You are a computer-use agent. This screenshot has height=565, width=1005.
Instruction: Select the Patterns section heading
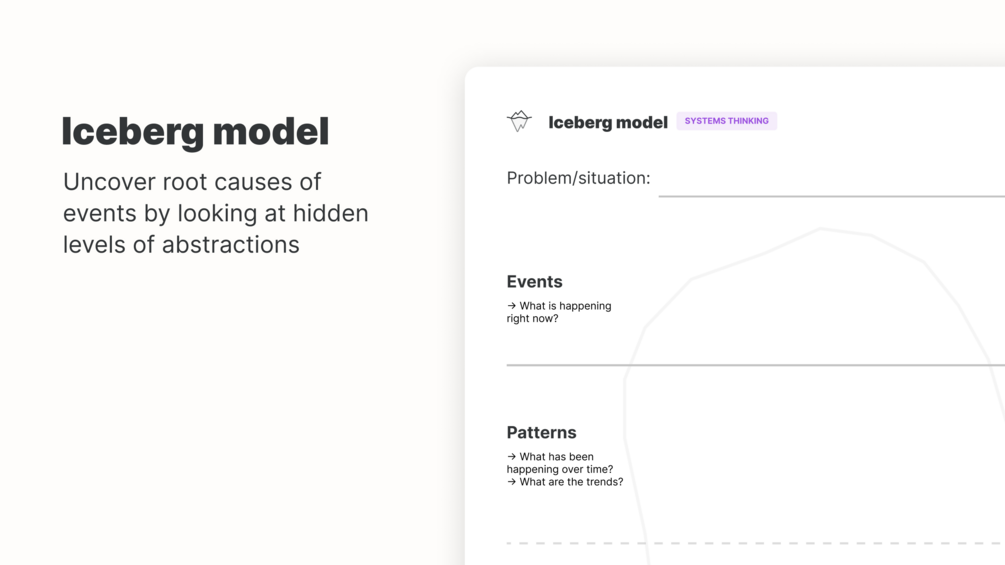541,433
